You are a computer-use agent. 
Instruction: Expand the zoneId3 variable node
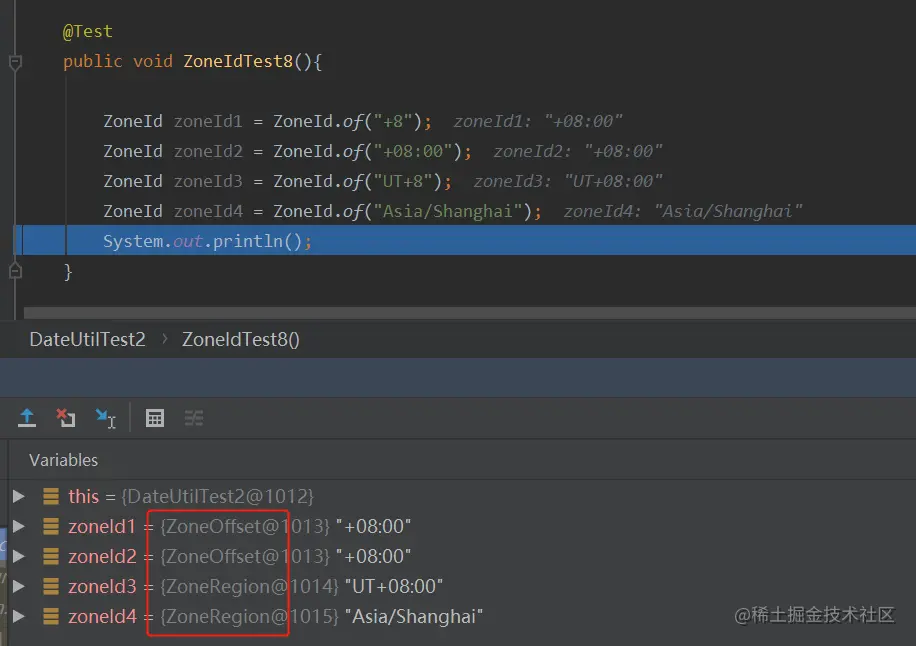pos(19,586)
